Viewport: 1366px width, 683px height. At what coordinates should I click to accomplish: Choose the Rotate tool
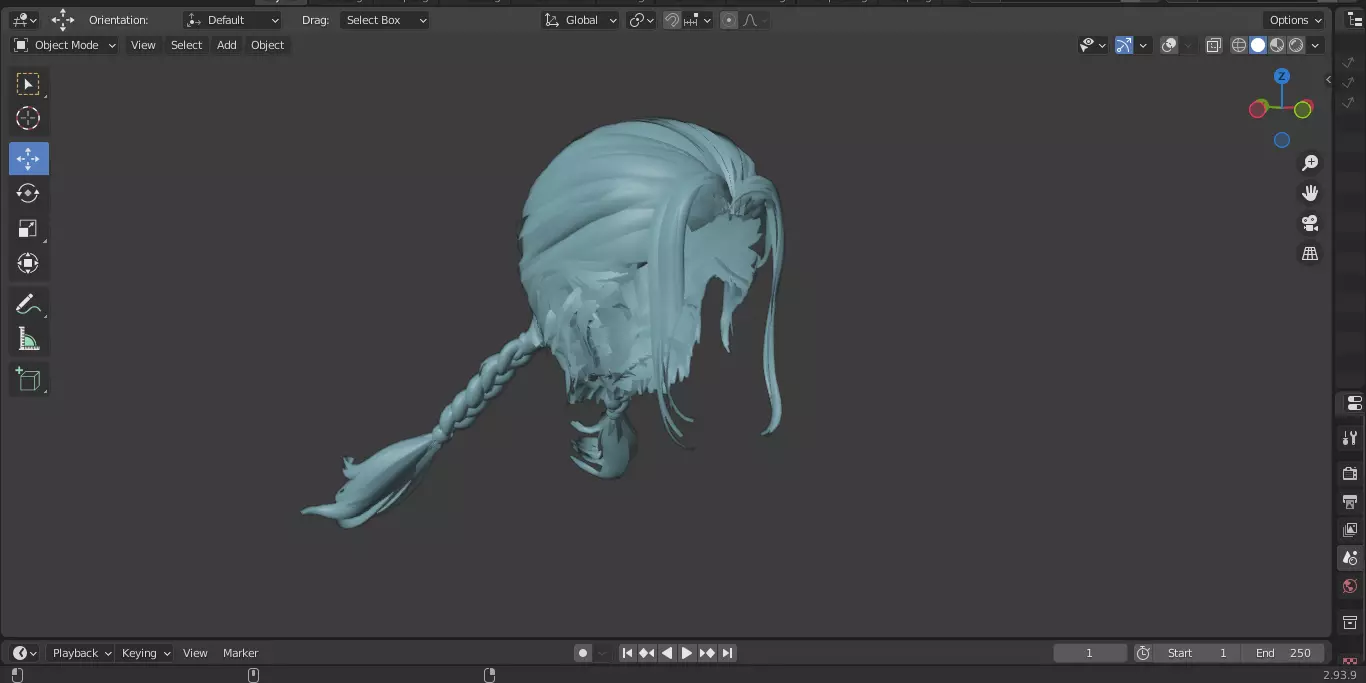pyautogui.click(x=28, y=193)
